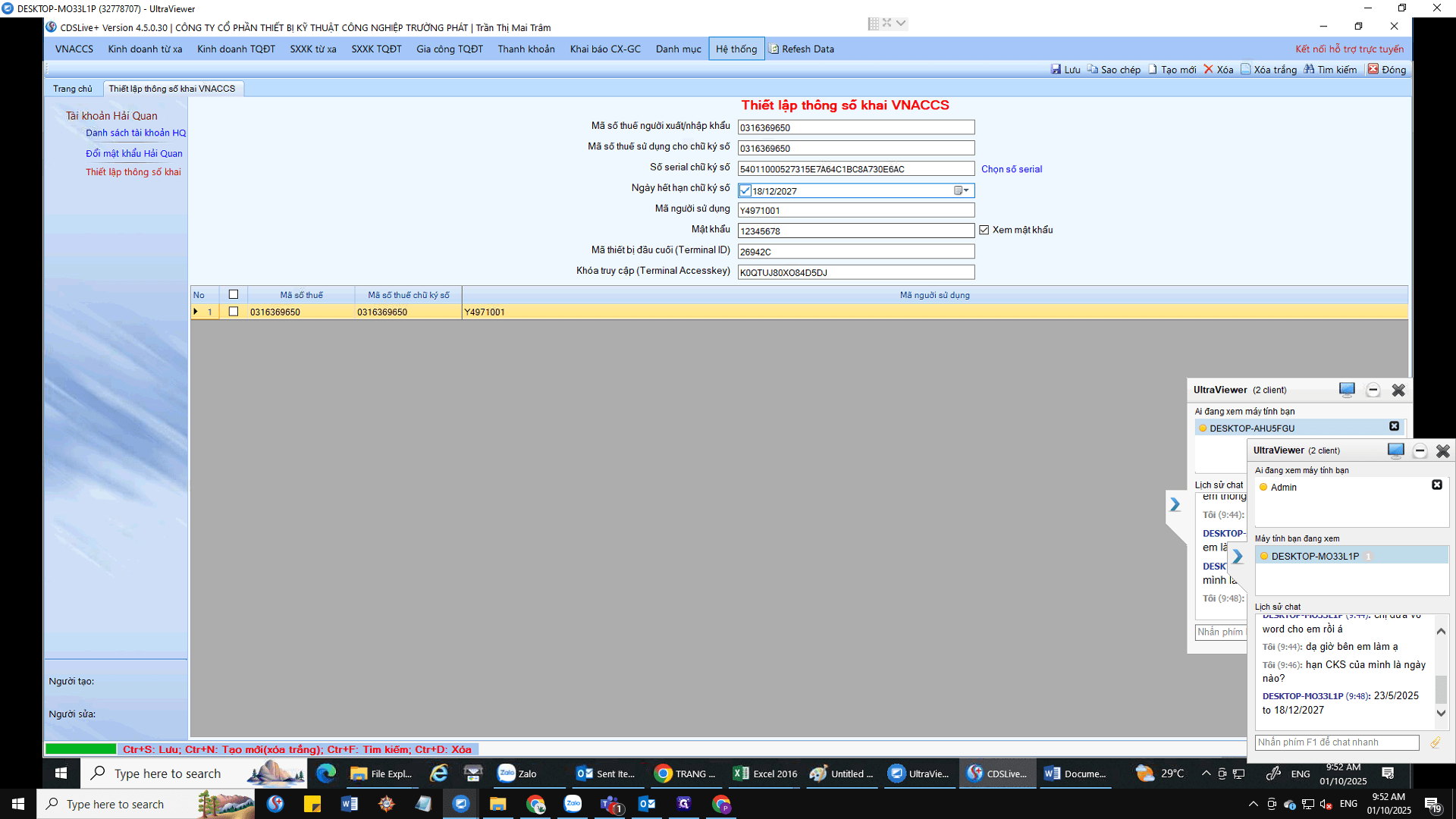1456x819 pixels.
Task: Click the monitor icon in back UltraViewer panel
Action: [x=1347, y=390]
